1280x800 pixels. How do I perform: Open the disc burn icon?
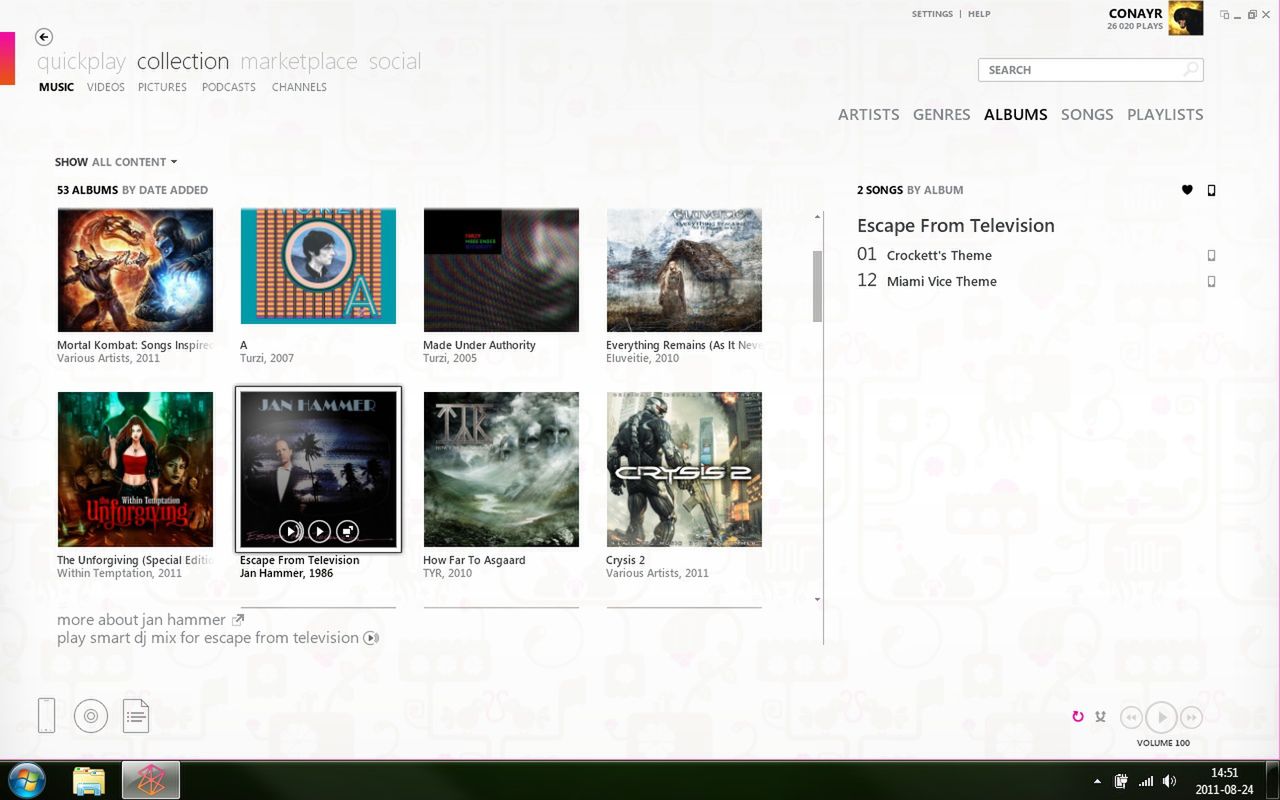91,715
